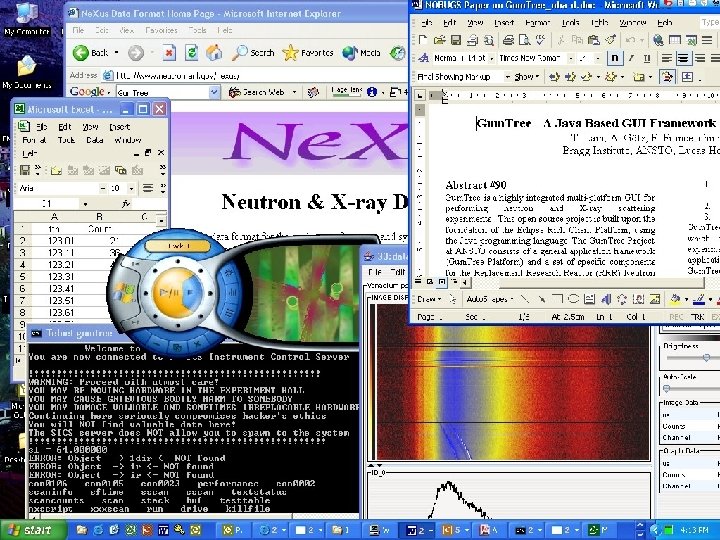Click the Refresh icon in Internet Explorer
720x540 pixels.
coord(191,53)
